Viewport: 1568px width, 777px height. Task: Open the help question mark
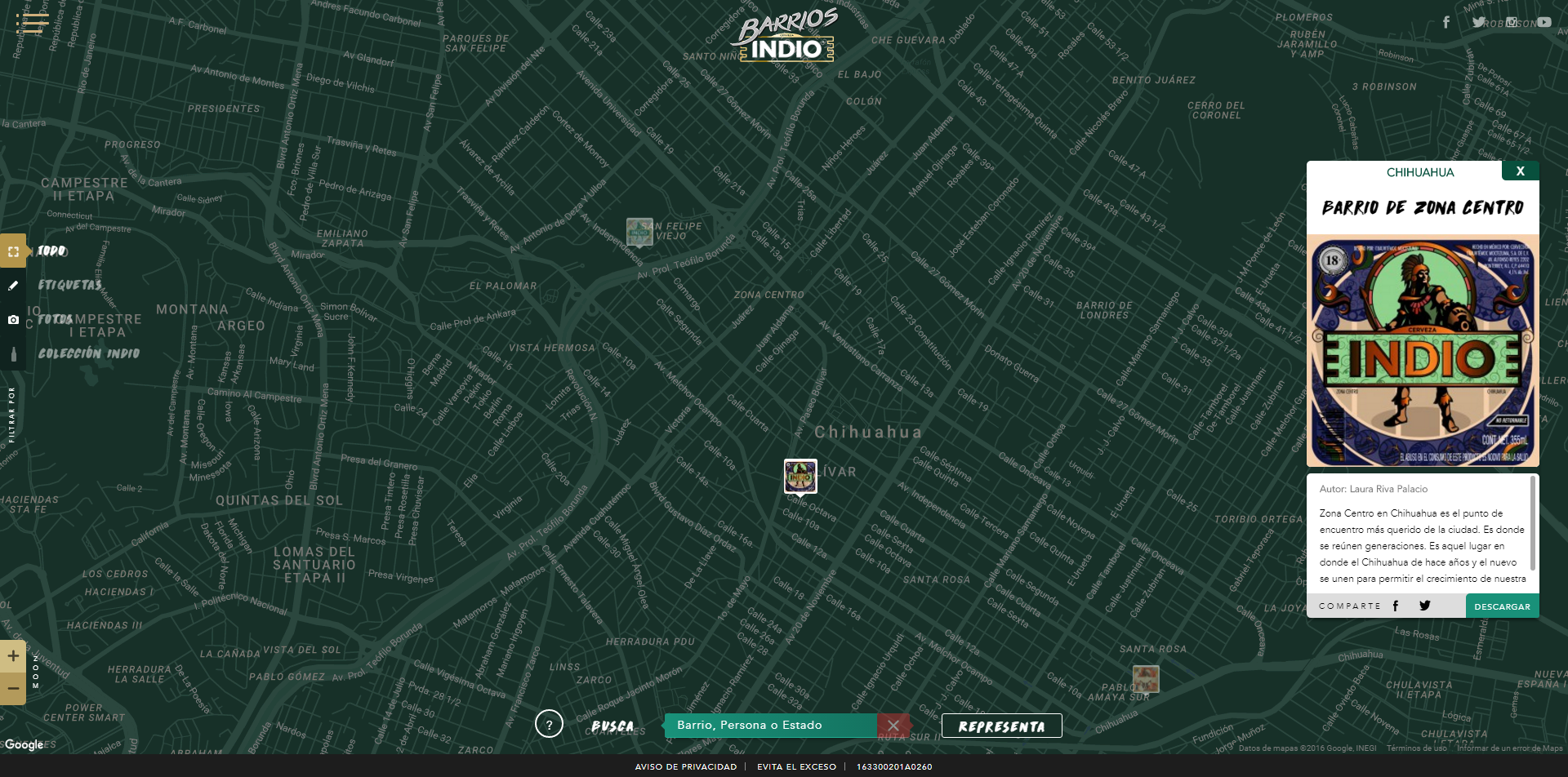[x=549, y=724]
